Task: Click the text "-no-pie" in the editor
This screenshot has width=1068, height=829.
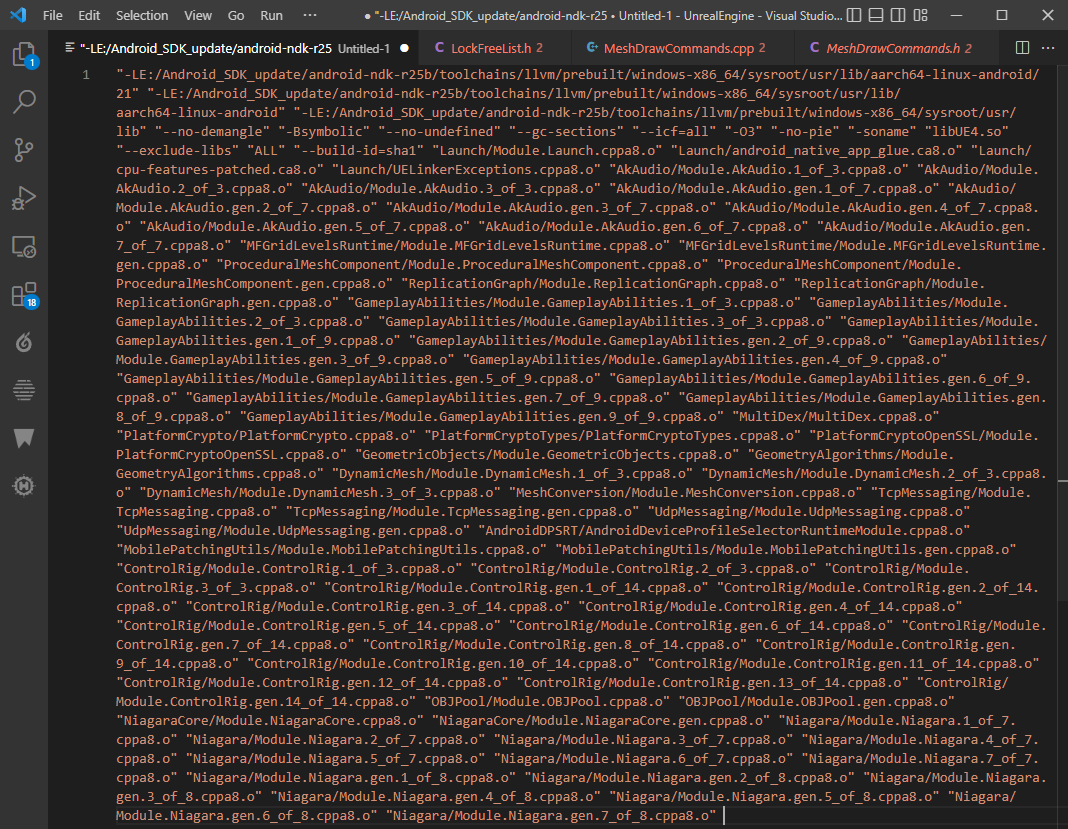Action: coord(809,131)
